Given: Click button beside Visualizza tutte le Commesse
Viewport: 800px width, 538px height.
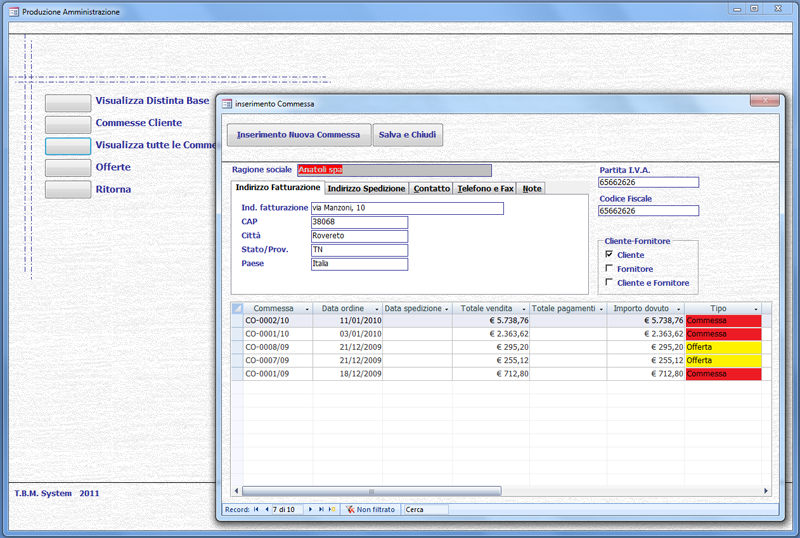Looking at the screenshot, I should [x=68, y=146].
